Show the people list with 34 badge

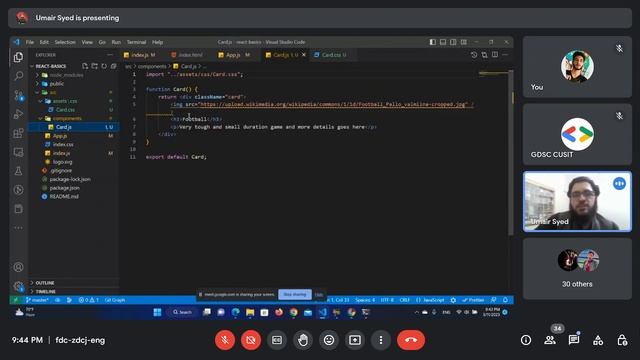tap(550, 340)
